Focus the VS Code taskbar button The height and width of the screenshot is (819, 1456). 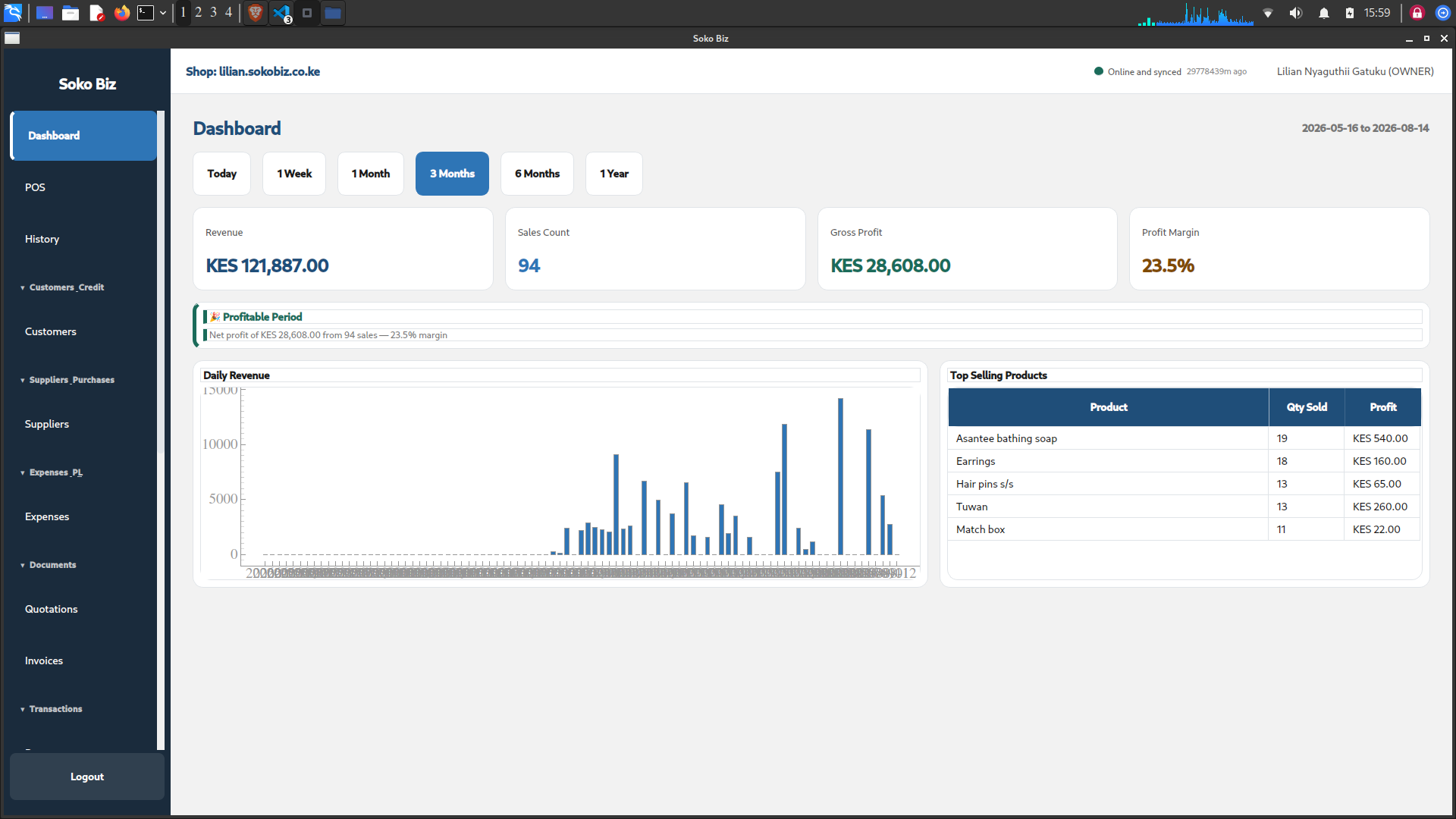coord(282,13)
